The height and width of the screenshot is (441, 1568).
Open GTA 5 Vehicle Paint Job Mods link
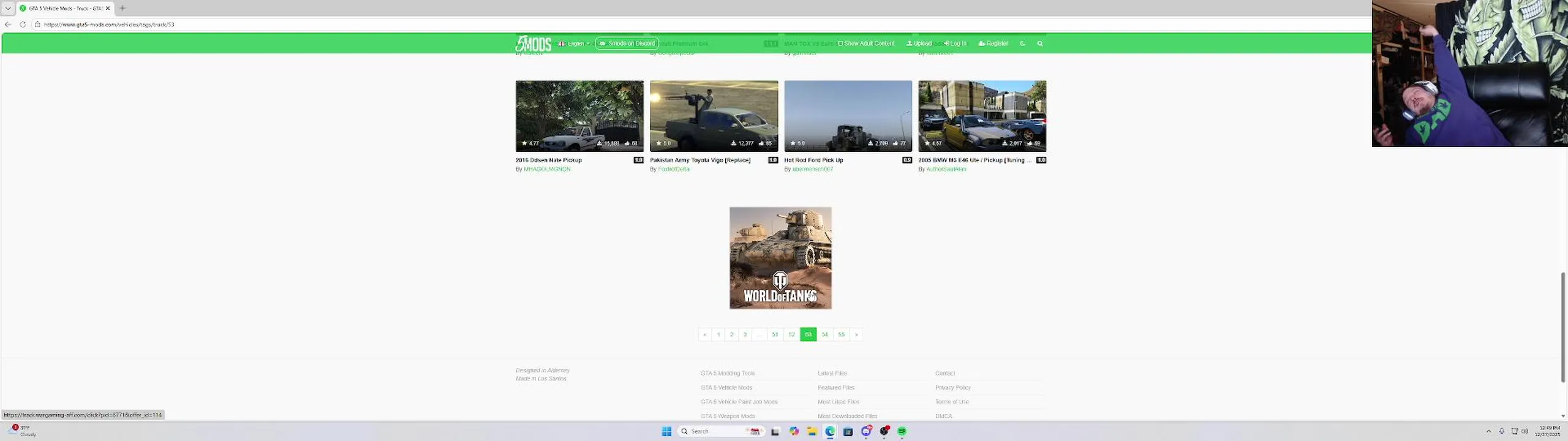pyautogui.click(x=739, y=402)
